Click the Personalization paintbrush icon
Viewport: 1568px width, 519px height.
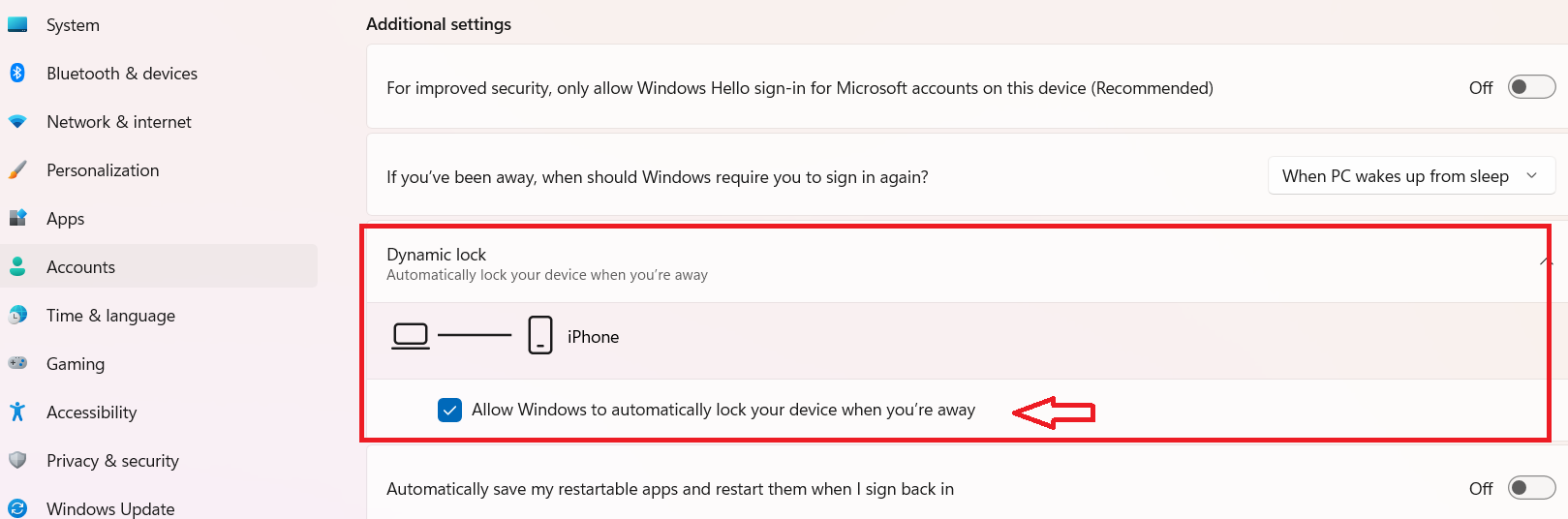(17, 170)
